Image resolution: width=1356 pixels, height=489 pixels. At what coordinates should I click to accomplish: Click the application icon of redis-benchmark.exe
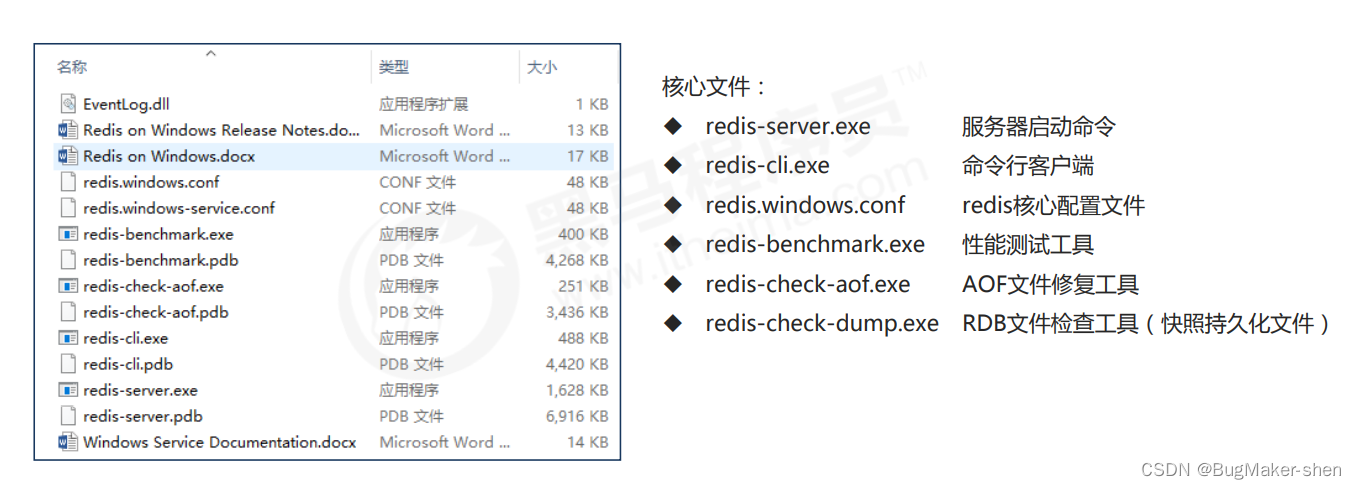point(68,234)
